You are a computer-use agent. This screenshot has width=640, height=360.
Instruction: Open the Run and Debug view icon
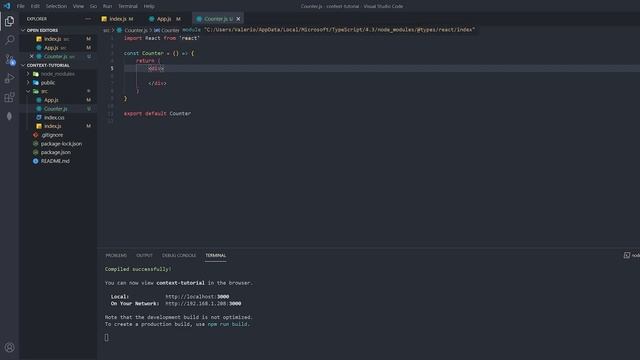tap(9, 78)
